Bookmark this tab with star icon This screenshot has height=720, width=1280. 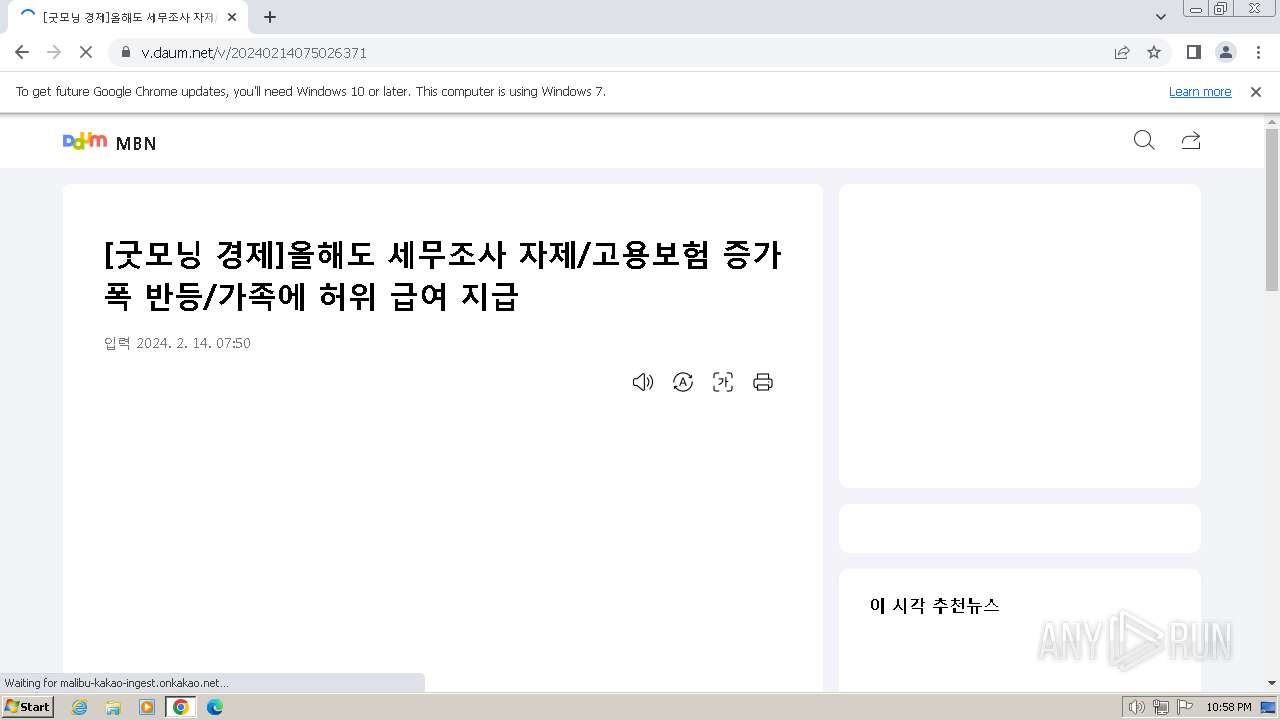1154,52
